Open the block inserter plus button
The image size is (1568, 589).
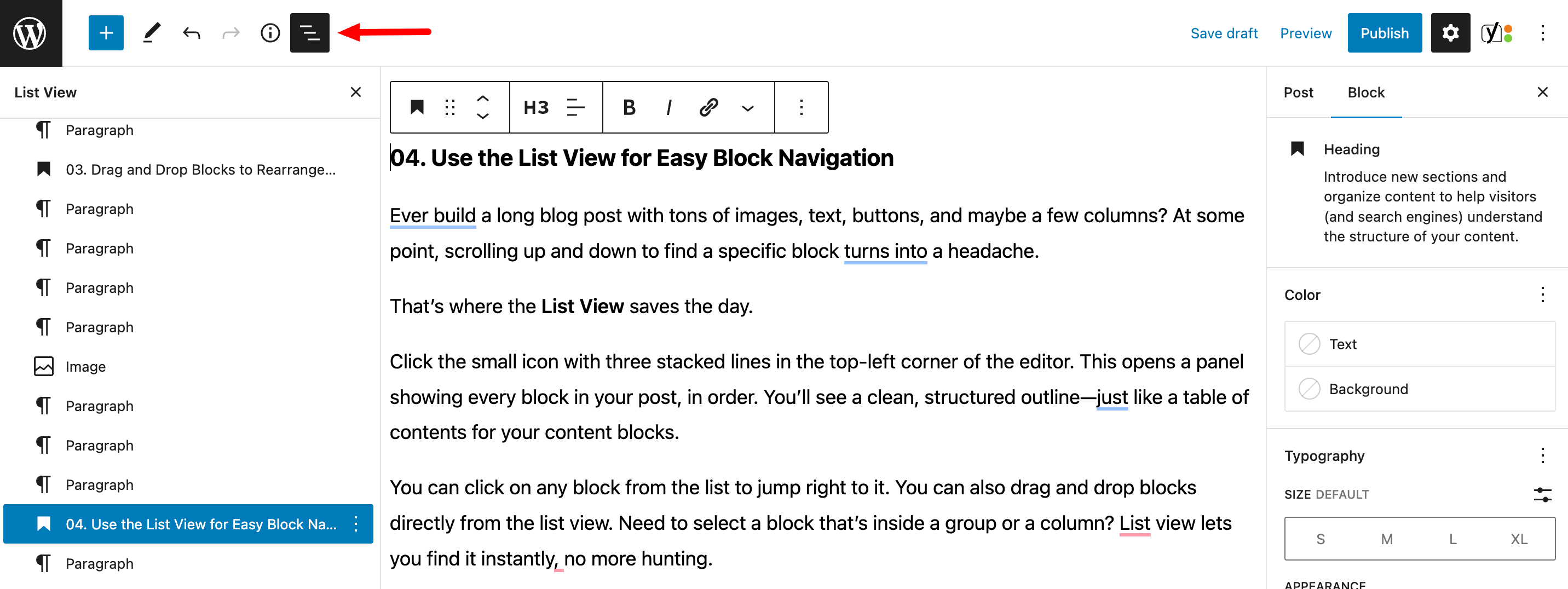106,33
